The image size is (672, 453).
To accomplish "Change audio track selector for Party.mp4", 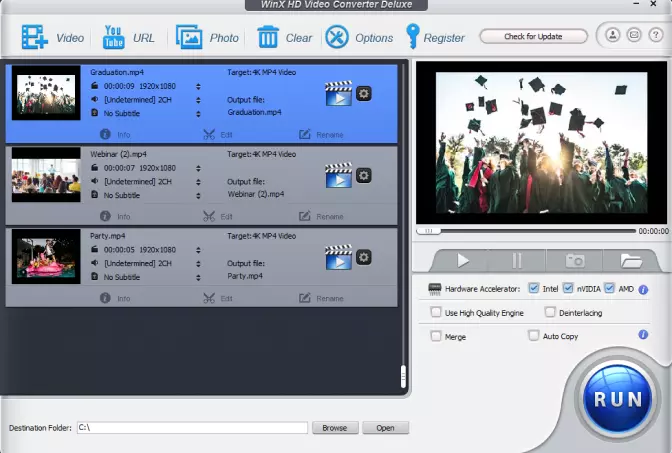I will tap(198, 264).
